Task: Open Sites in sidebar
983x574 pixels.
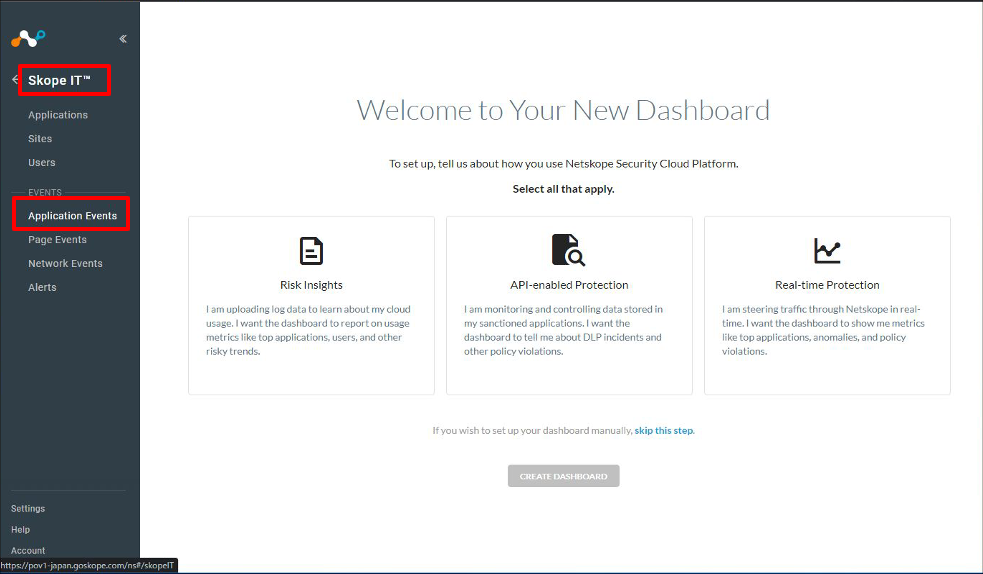Action: click(40, 138)
